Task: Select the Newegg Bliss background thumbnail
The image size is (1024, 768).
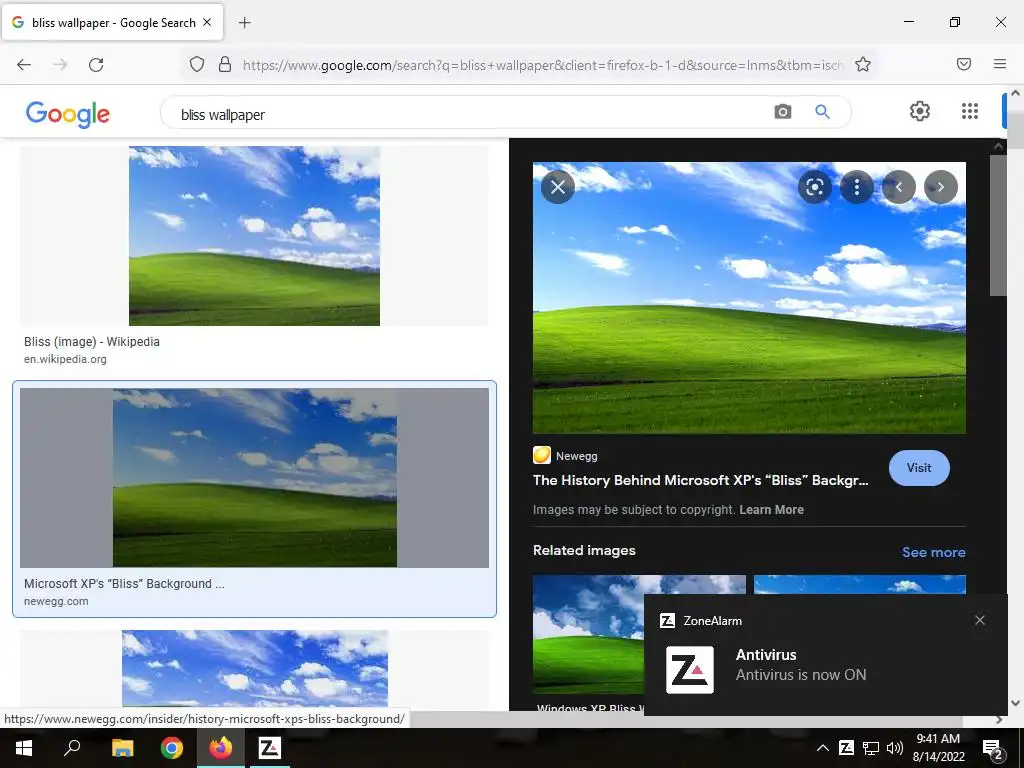Action: click(x=255, y=477)
